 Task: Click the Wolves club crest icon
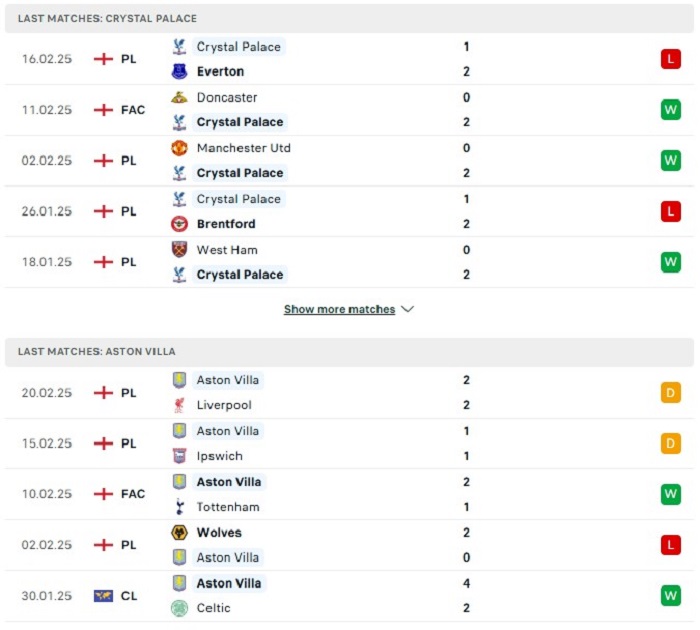click(x=179, y=533)
